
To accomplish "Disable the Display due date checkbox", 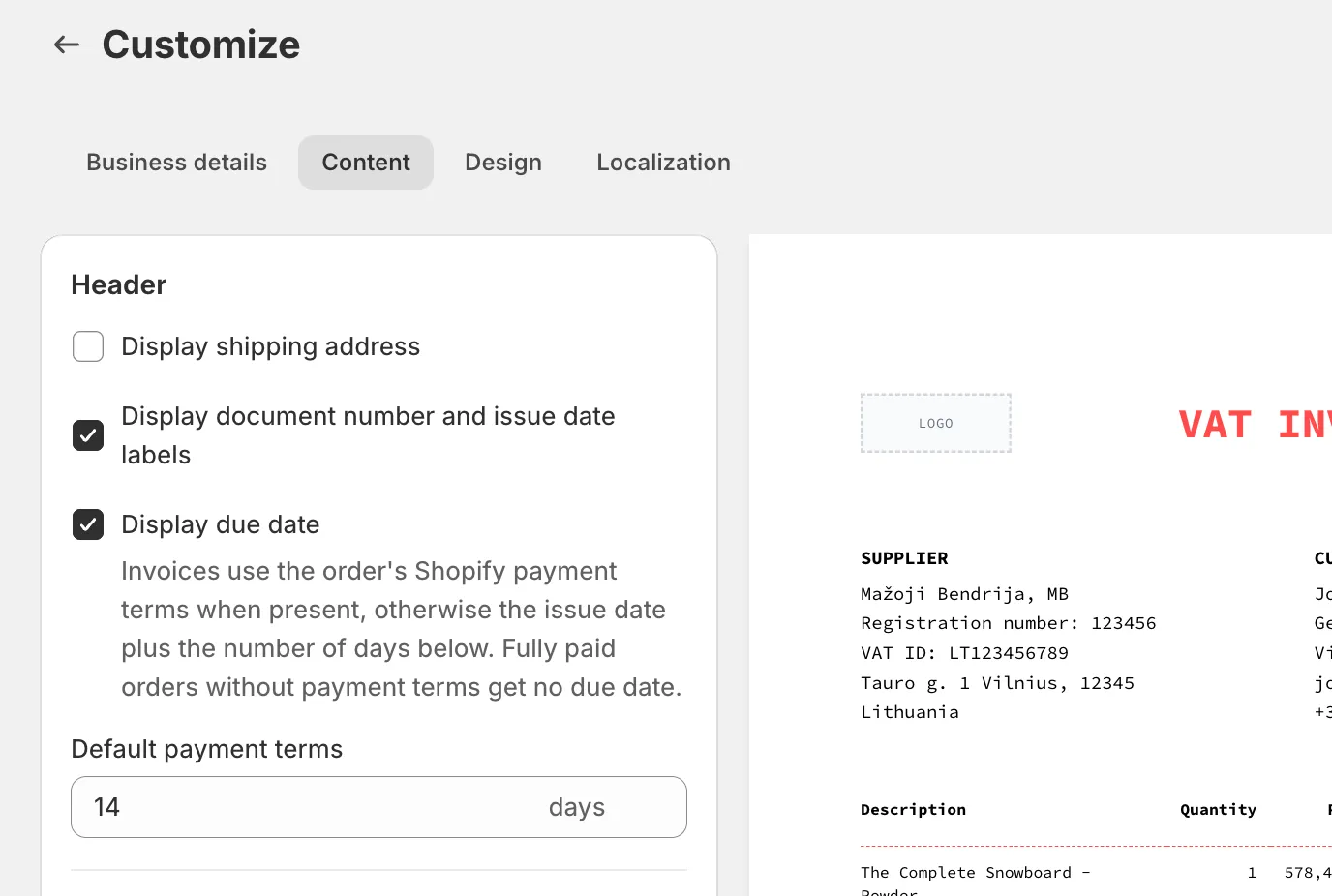I will [88, 524].
